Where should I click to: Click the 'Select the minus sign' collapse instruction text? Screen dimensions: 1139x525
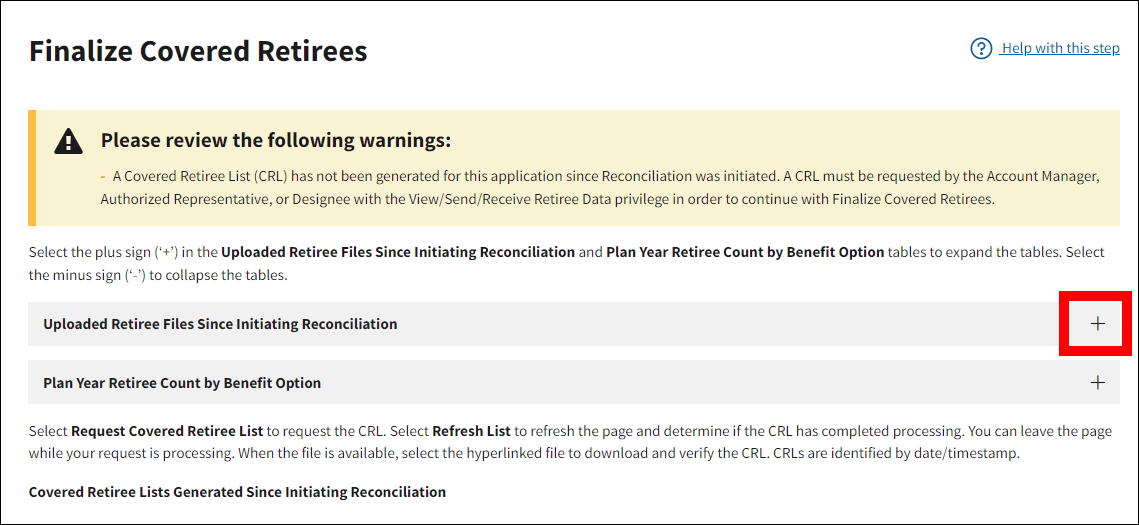pyautogui.click(x=157, y=275)
